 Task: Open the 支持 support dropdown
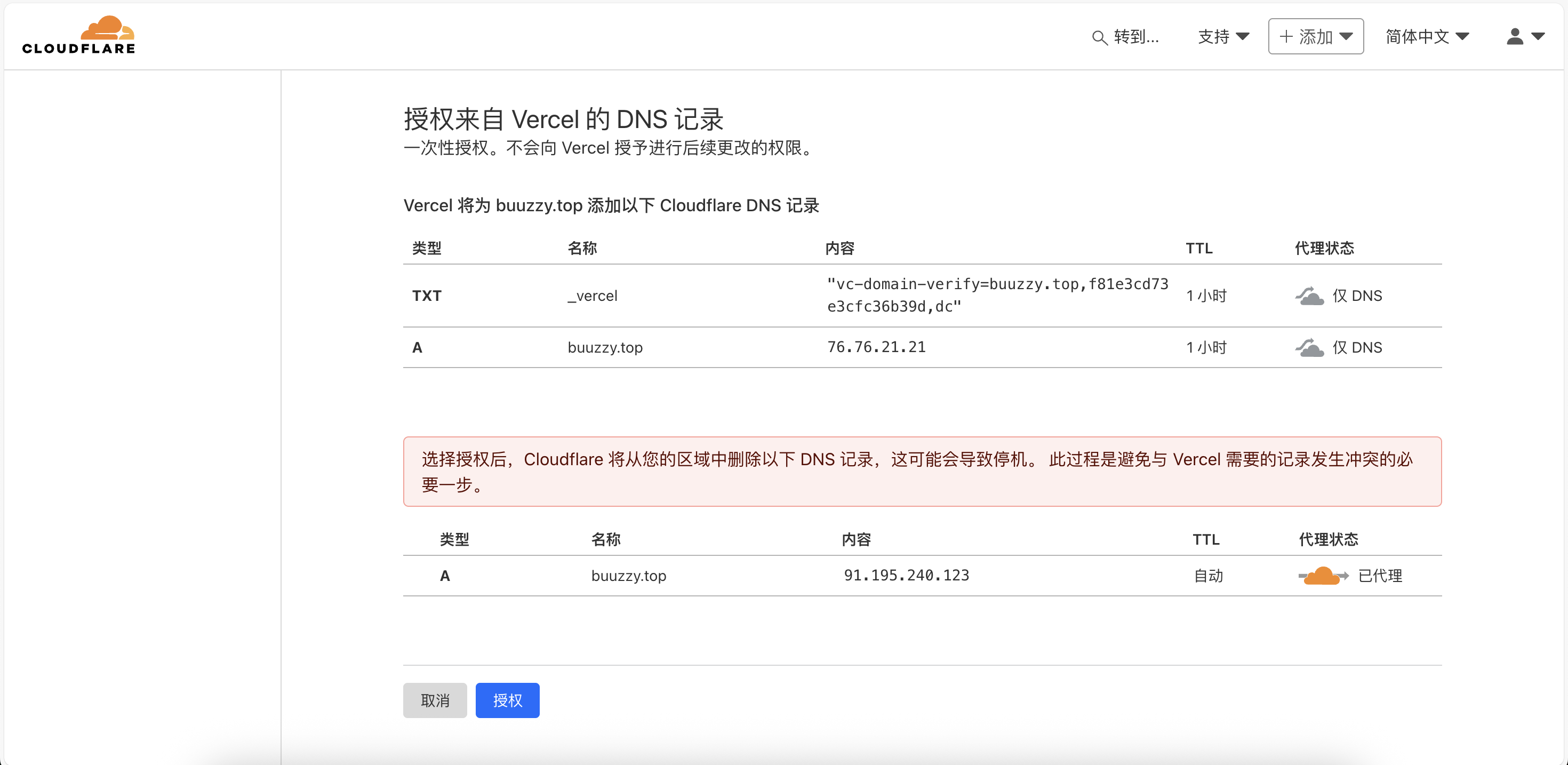pyautogui.click(x=1223, y=37)
